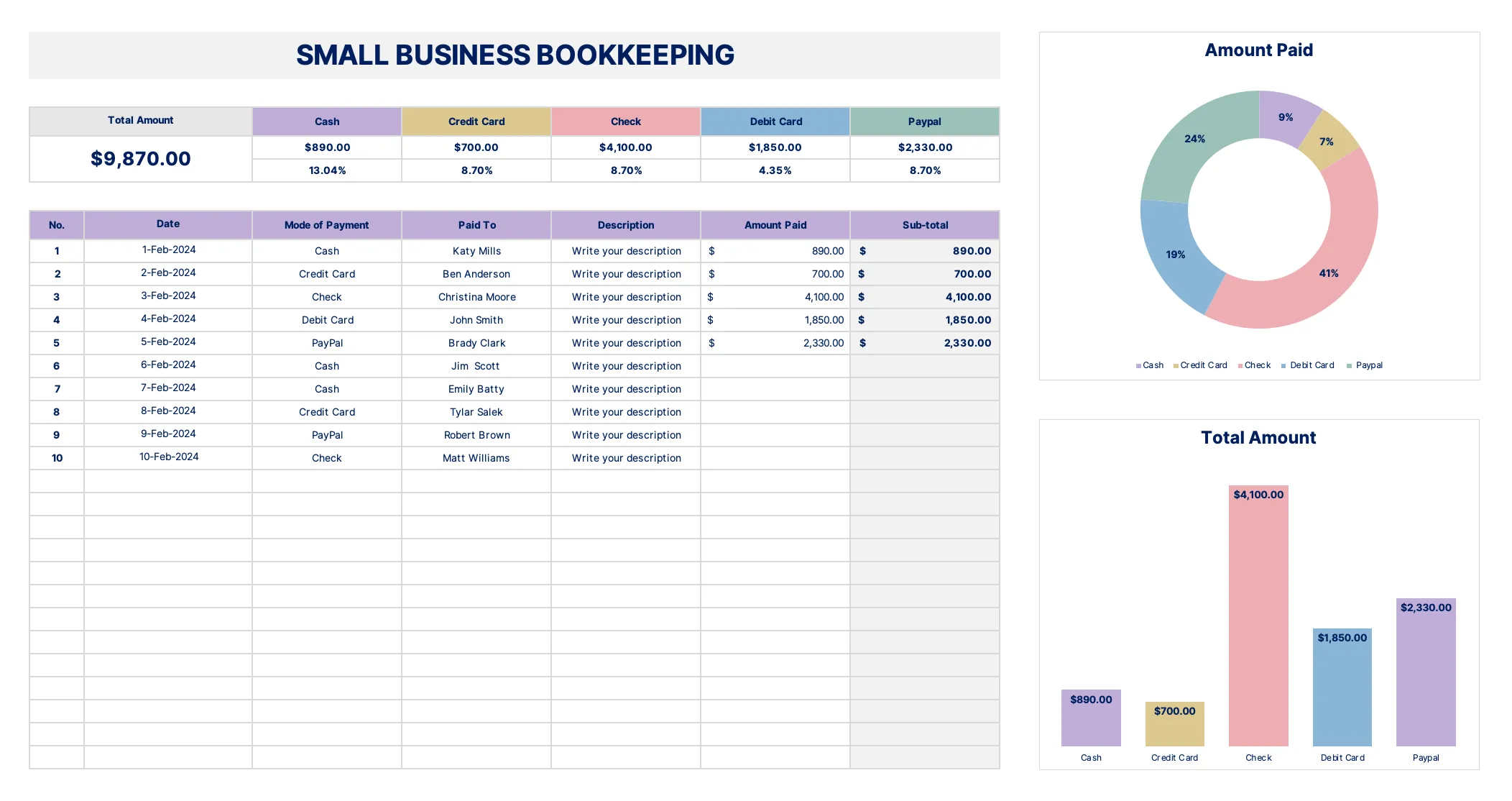Click the $890.00 Cash bar
1512x801 pixels.
[1091, 719]
